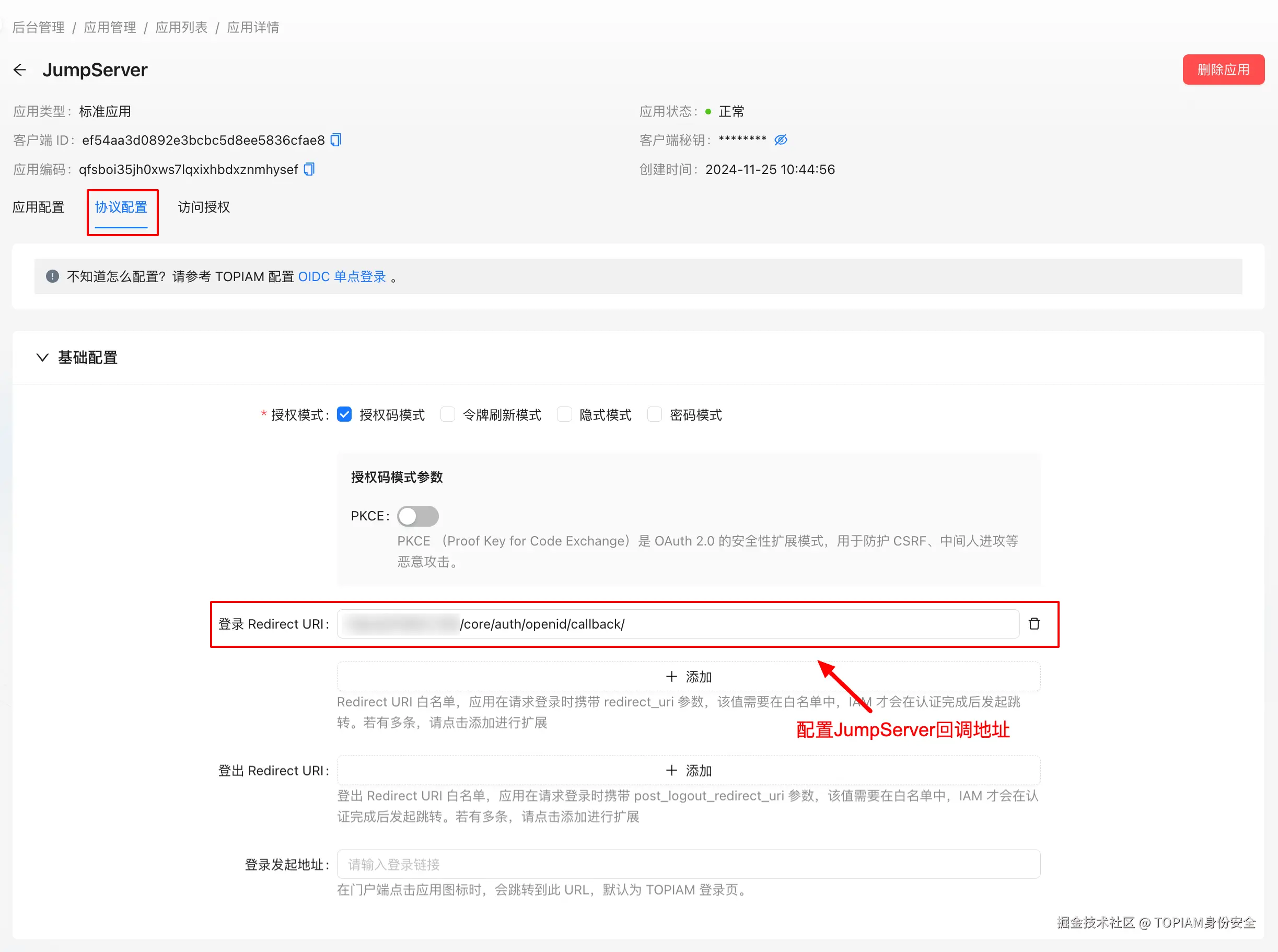Click the back arrow next to JumpServer

point(19,69)
